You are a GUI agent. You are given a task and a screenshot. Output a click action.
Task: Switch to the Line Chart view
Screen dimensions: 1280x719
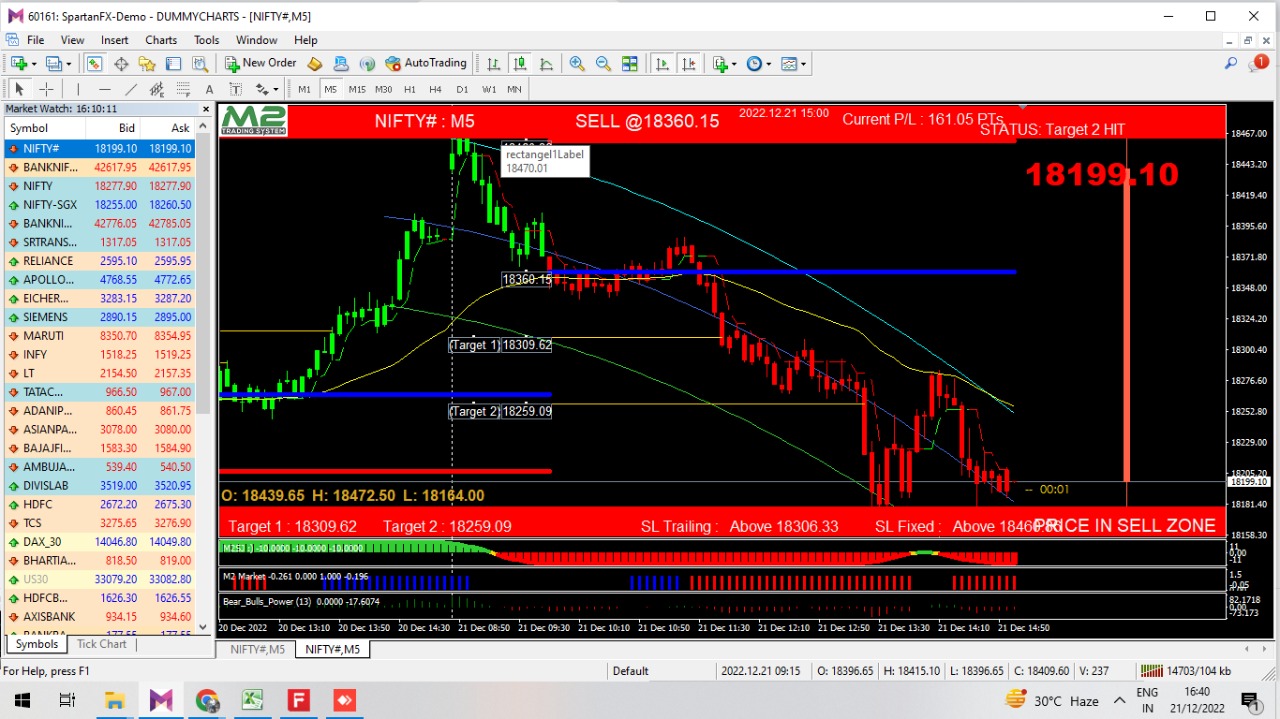[x=546, y=63]
